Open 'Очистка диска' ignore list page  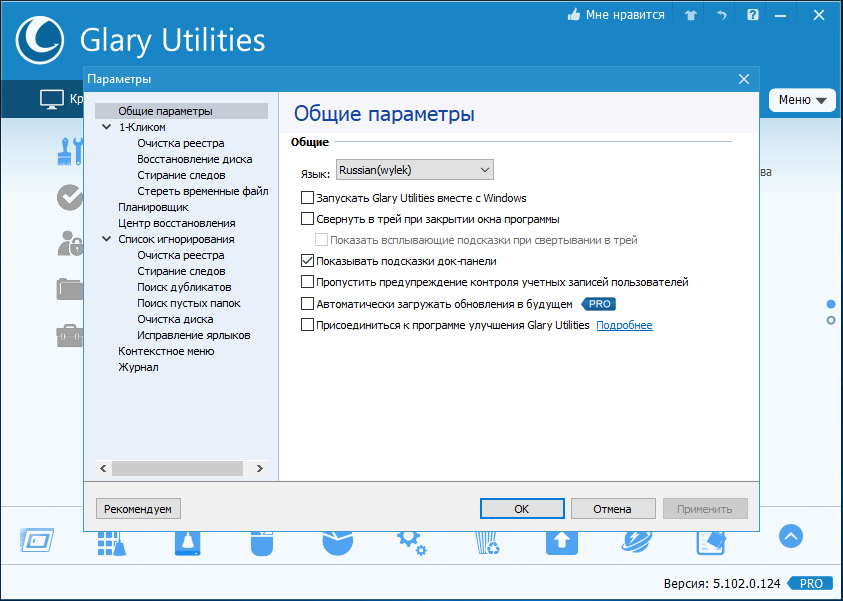tap(175, 319)
